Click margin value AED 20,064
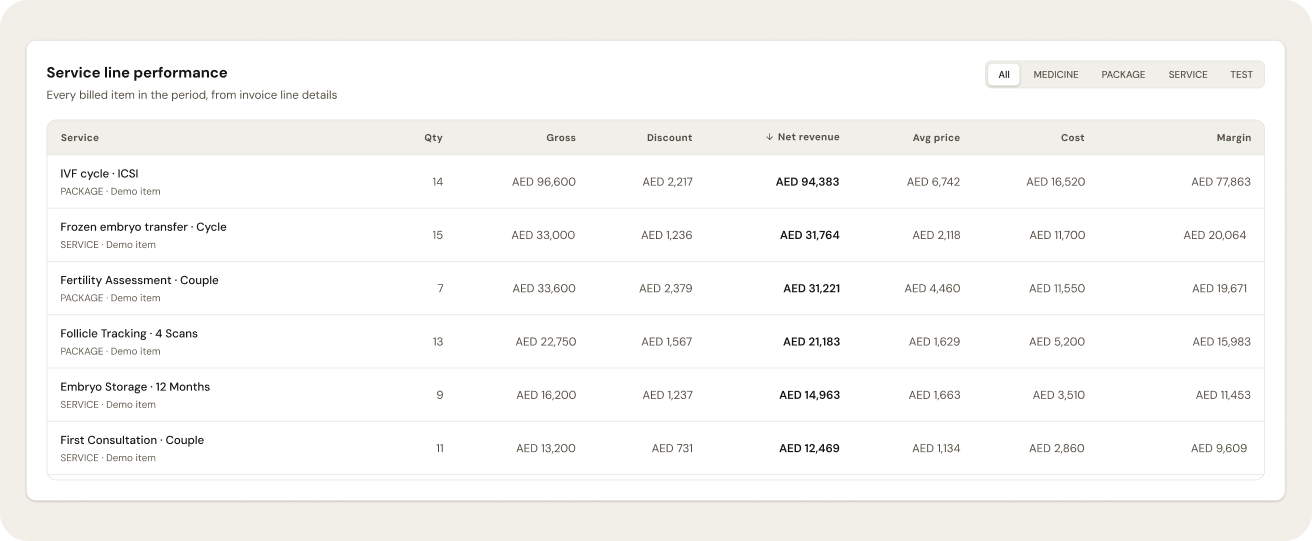Image resolution: width=1312 pixels, height=541 pixels. [x=1215, y=235]
